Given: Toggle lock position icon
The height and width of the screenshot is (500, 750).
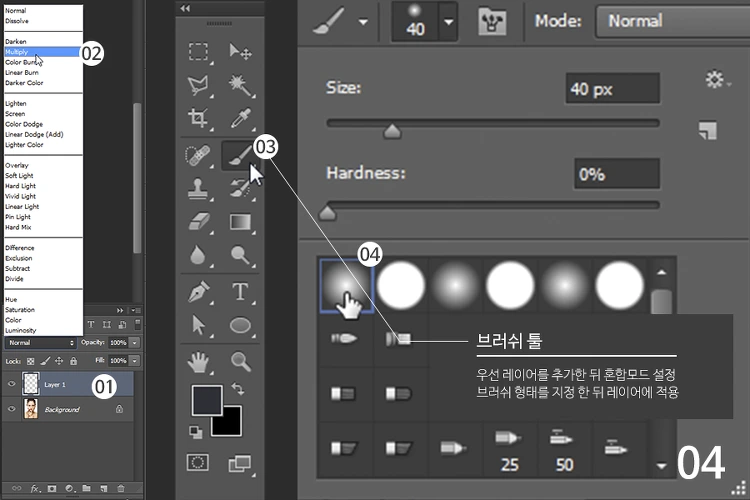Looking at the screenshot, I should [x=59, y=361].
